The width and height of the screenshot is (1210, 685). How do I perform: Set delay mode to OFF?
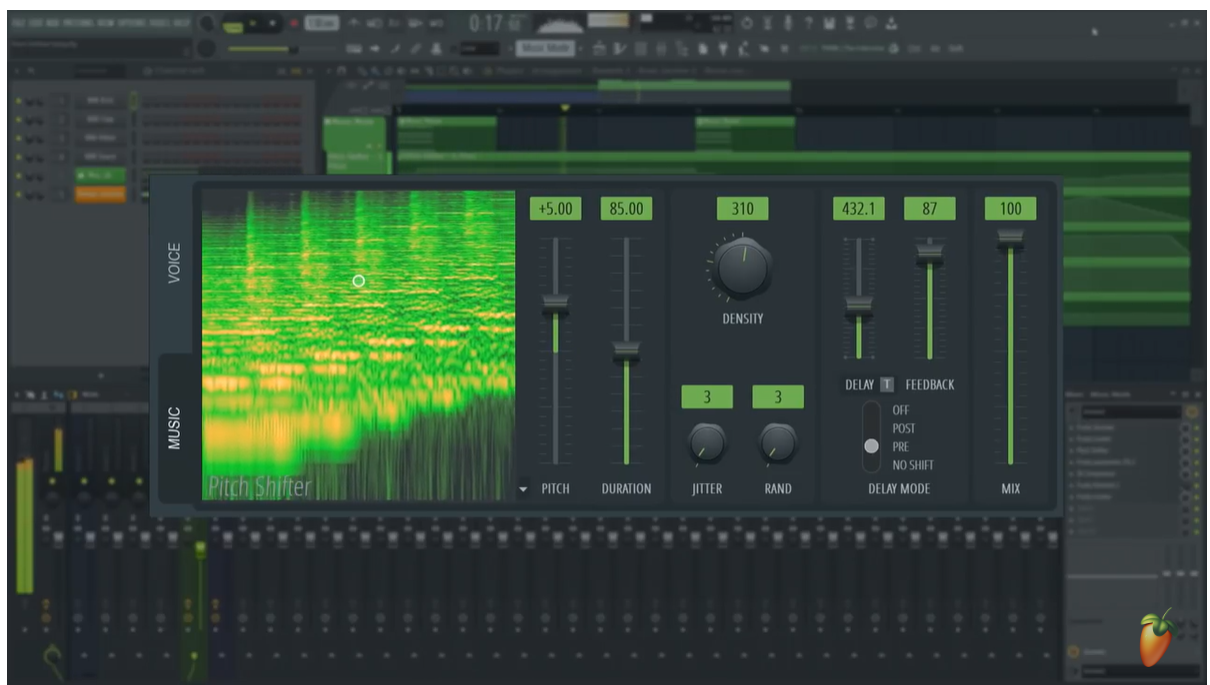(x=901, y=410)
